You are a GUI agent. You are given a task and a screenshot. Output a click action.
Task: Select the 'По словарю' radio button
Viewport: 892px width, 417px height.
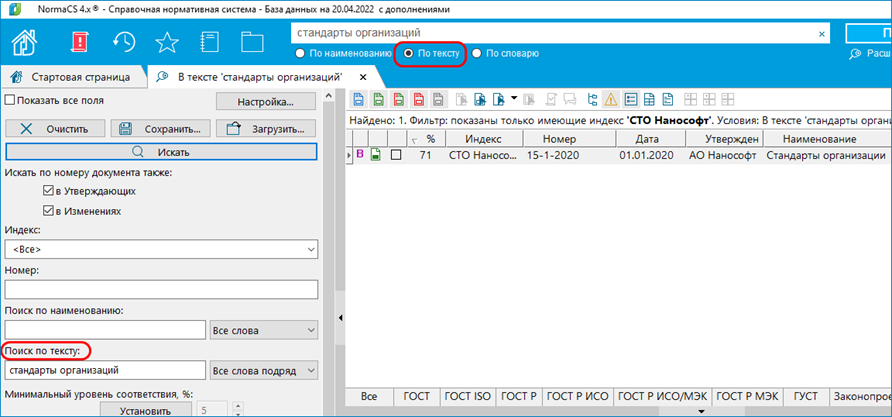pyautogui.click(x=477, y=53)
